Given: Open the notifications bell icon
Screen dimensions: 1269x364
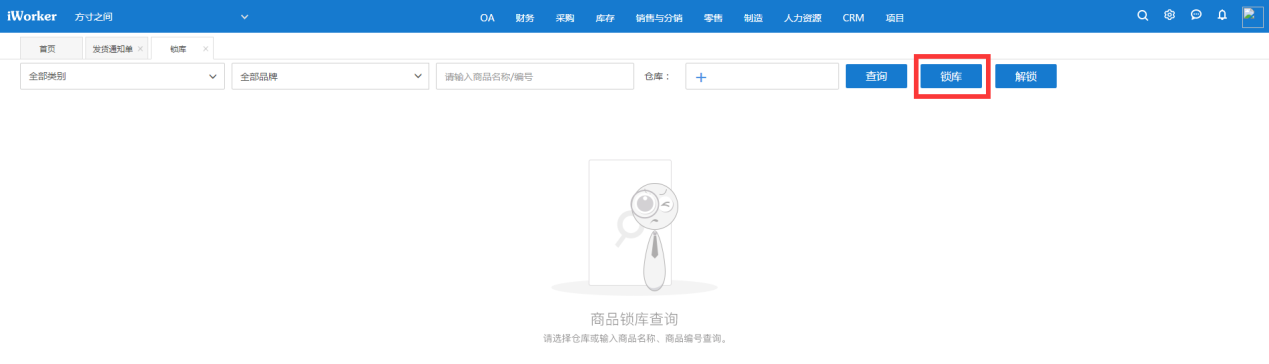Looking at the screenshot, I should click(x=1222, y=16).
